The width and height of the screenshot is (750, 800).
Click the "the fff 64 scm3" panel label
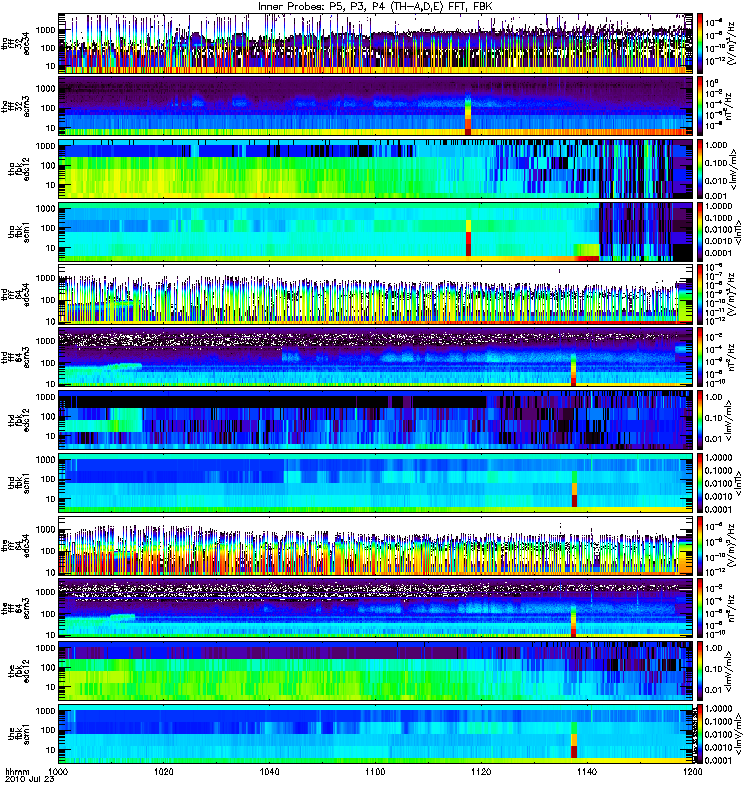point(15,608)
